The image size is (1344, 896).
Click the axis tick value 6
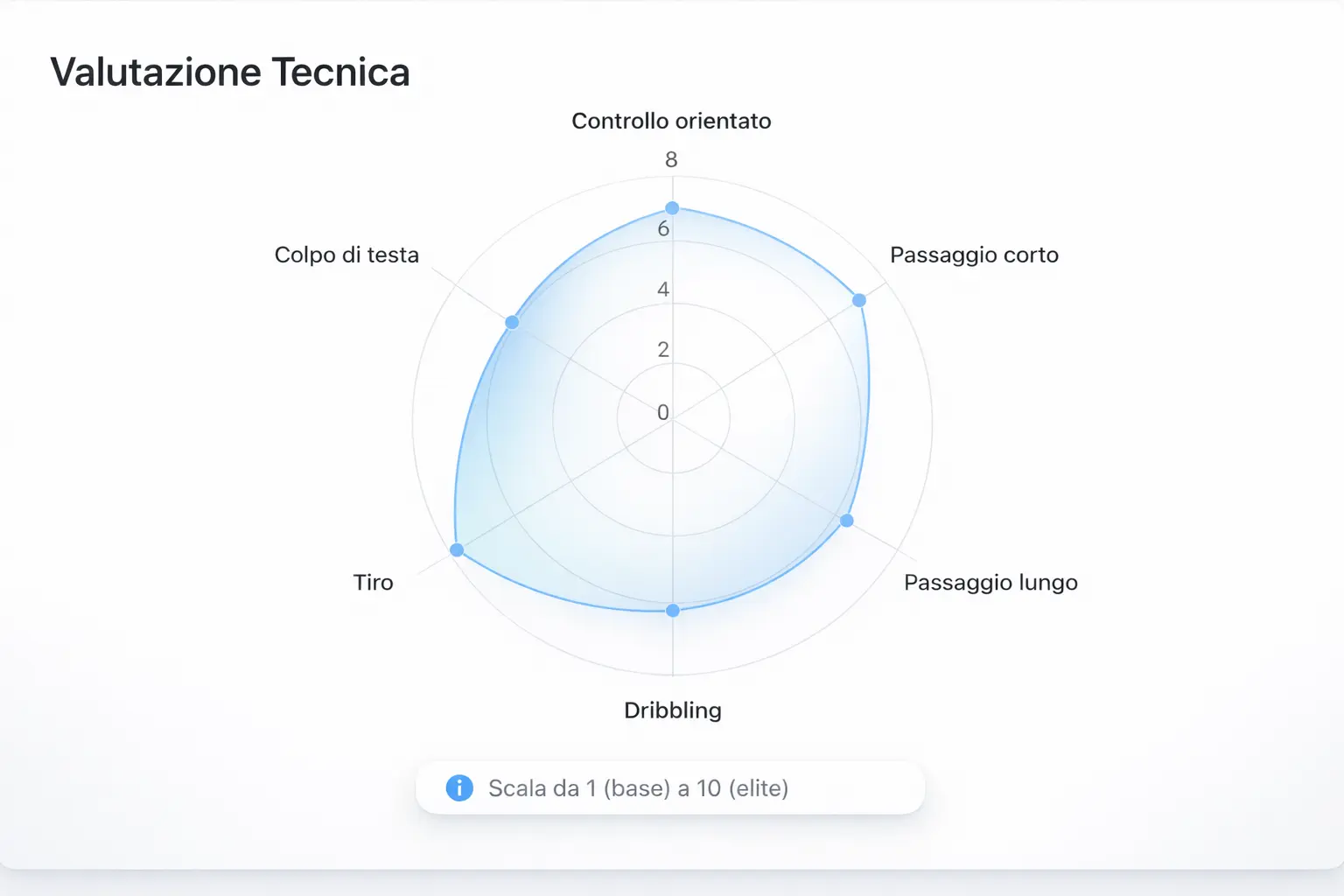pos(663,229)
